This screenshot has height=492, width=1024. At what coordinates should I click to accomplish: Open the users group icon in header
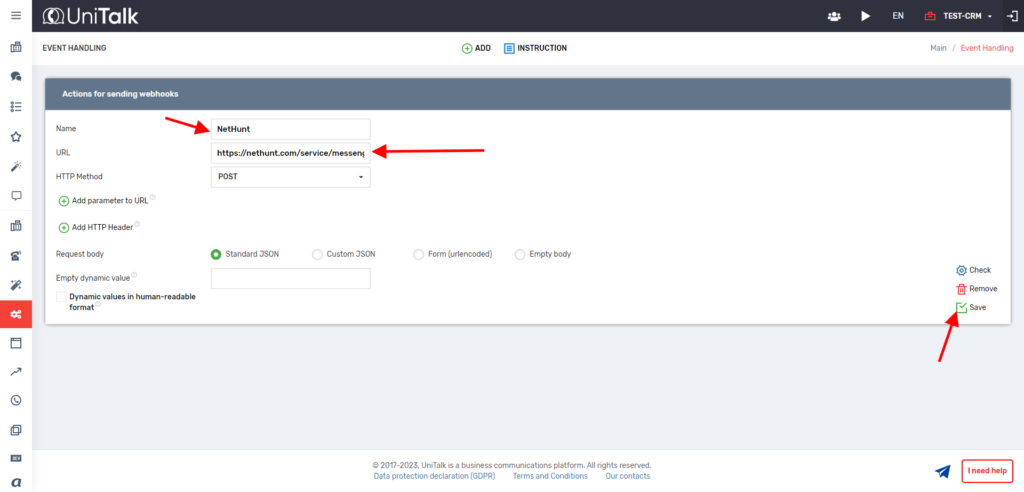coord(834,16)
